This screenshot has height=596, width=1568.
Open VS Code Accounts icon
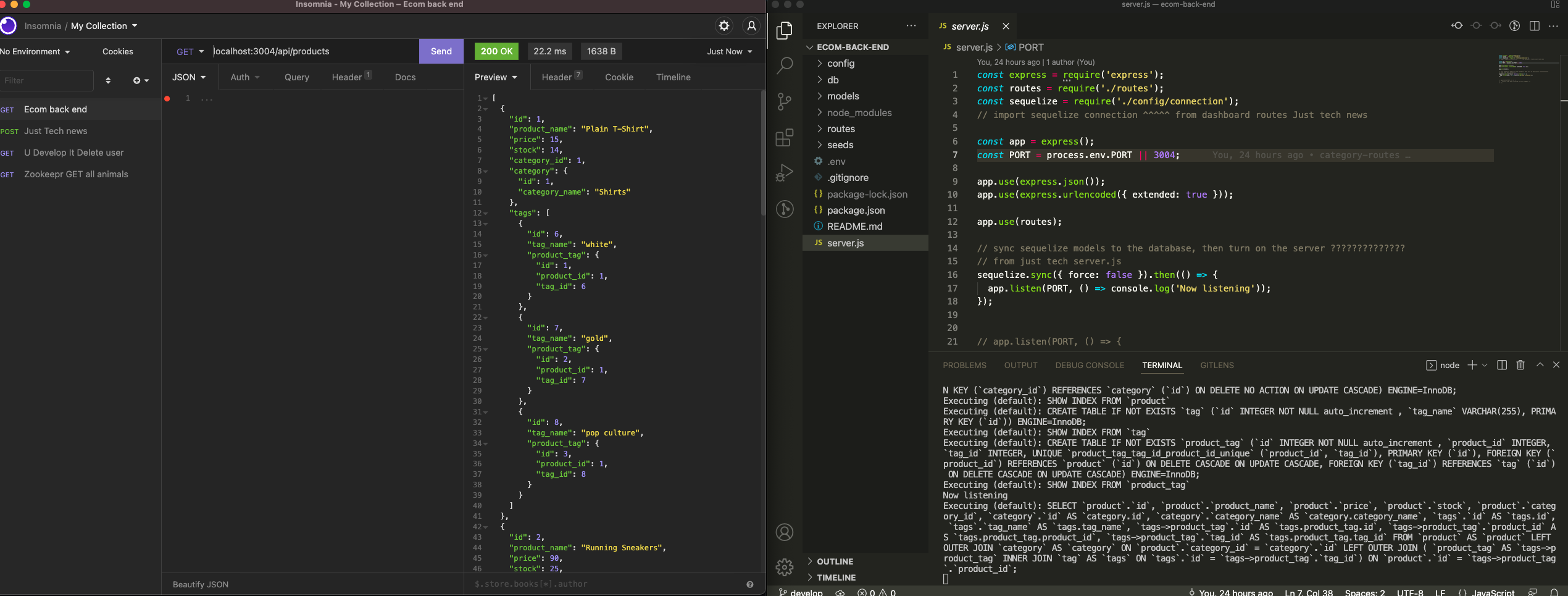(x=784, y=532)
